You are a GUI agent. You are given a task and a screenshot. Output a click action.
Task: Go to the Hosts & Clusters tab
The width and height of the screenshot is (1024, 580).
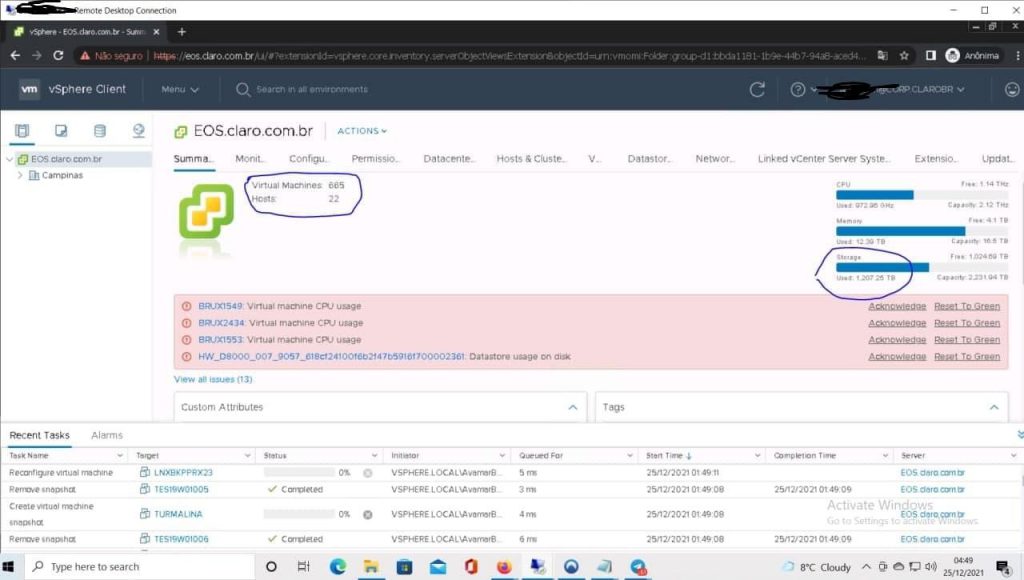pos(532,159)
